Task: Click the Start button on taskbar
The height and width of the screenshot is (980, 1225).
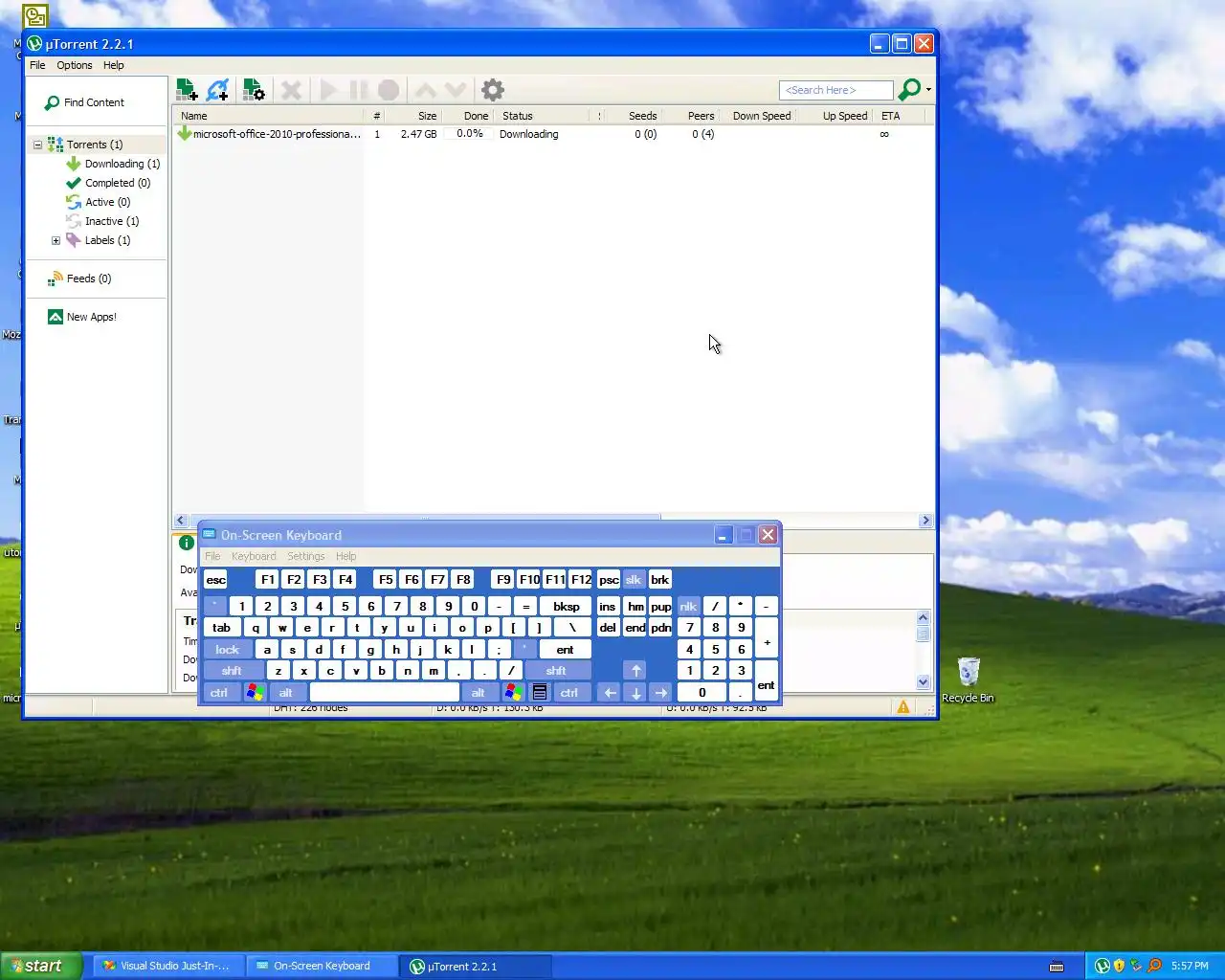Action: (x=39, y=966)
